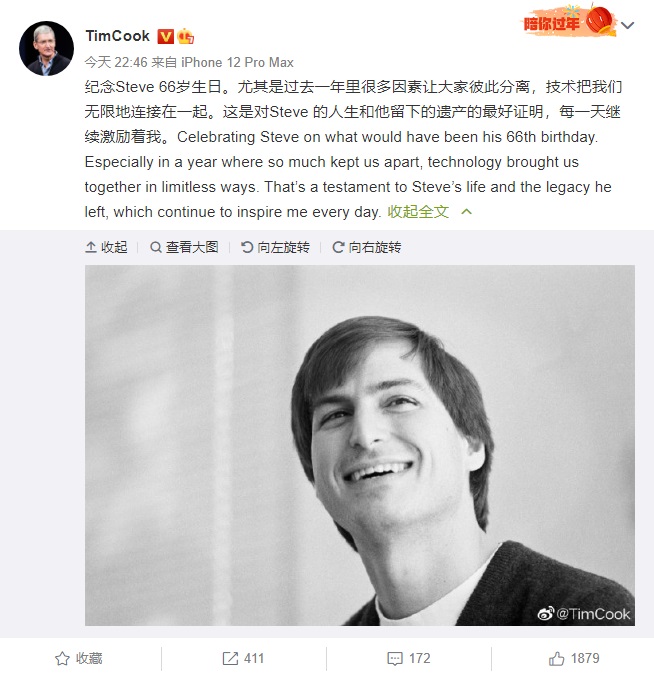654x680 pixels.
Task: Repost using the share icon 411
Action: [243, 658]
